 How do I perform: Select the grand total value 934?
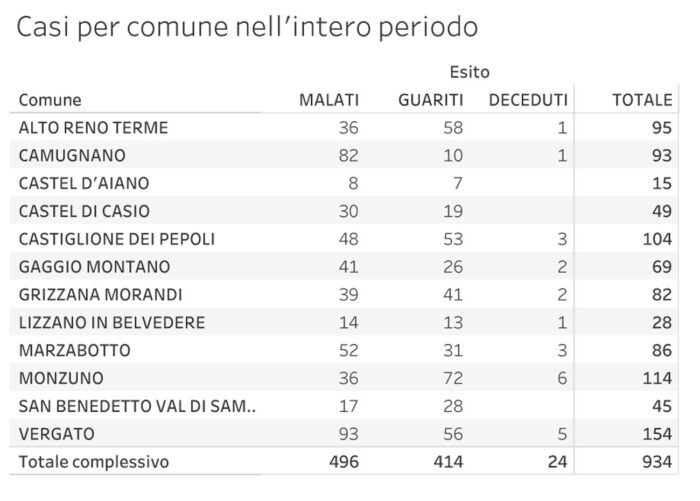tap(656, 463)
